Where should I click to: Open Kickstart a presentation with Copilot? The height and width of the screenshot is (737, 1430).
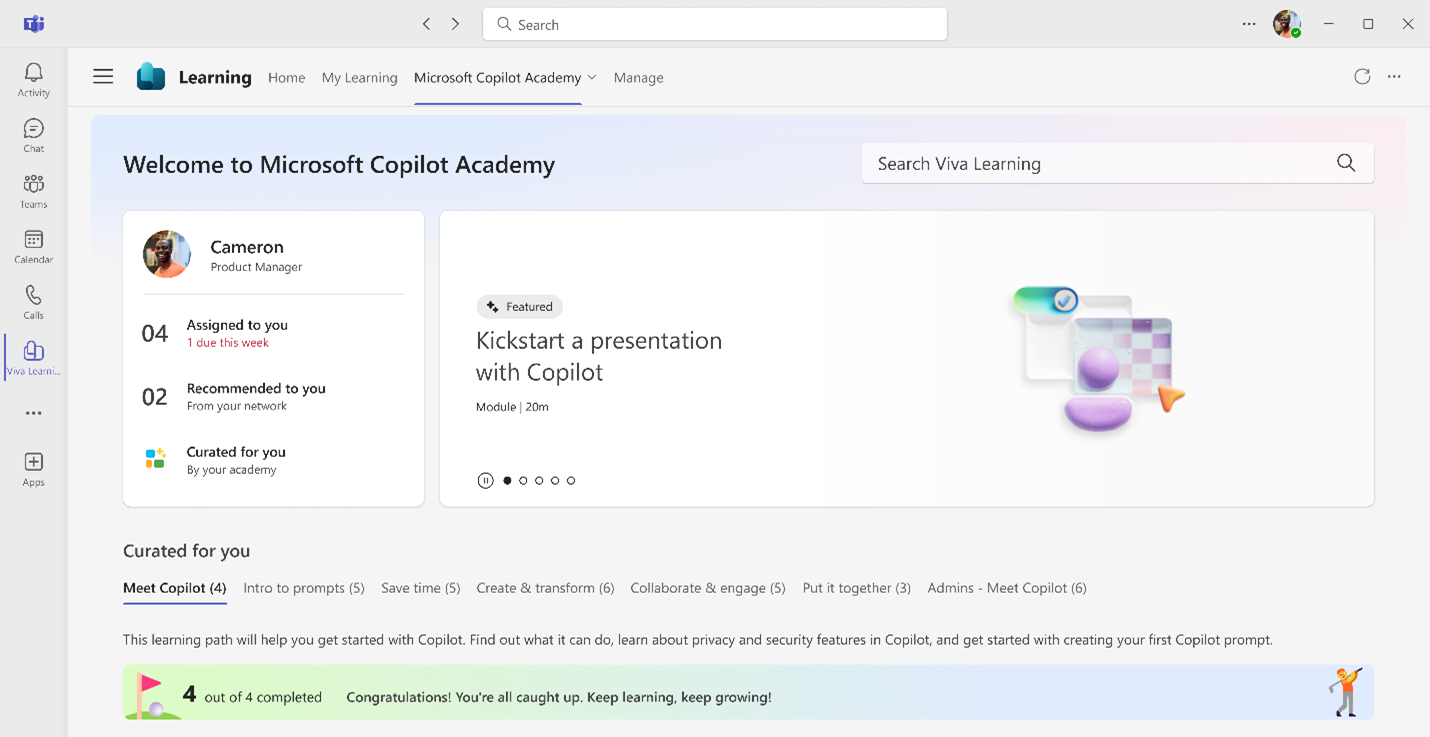pos(599,356)
